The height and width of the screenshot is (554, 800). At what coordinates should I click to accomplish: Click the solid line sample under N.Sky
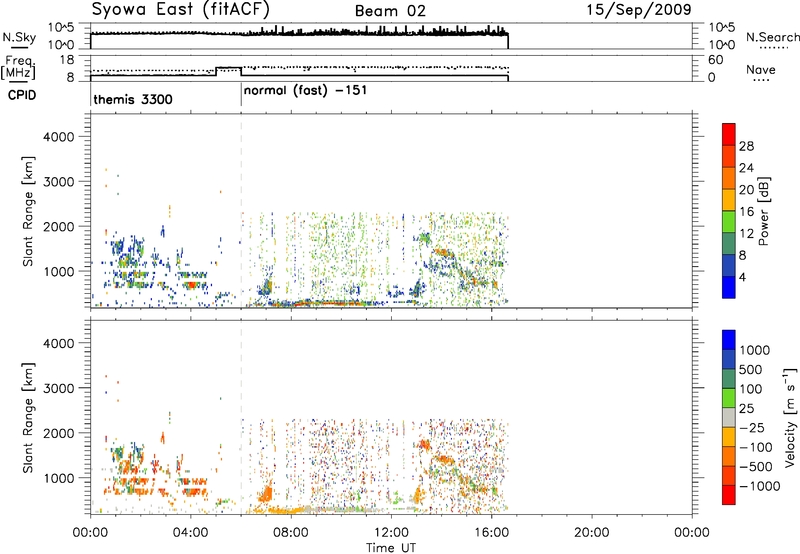(19, 48)
